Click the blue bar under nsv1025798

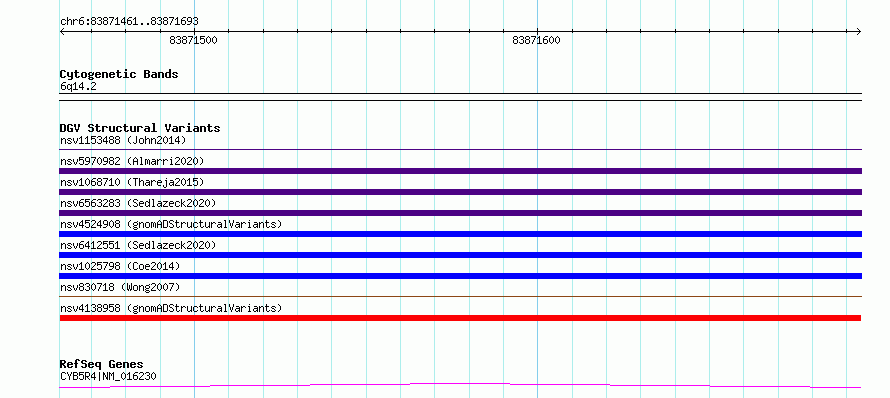click(x=460, y=276)
